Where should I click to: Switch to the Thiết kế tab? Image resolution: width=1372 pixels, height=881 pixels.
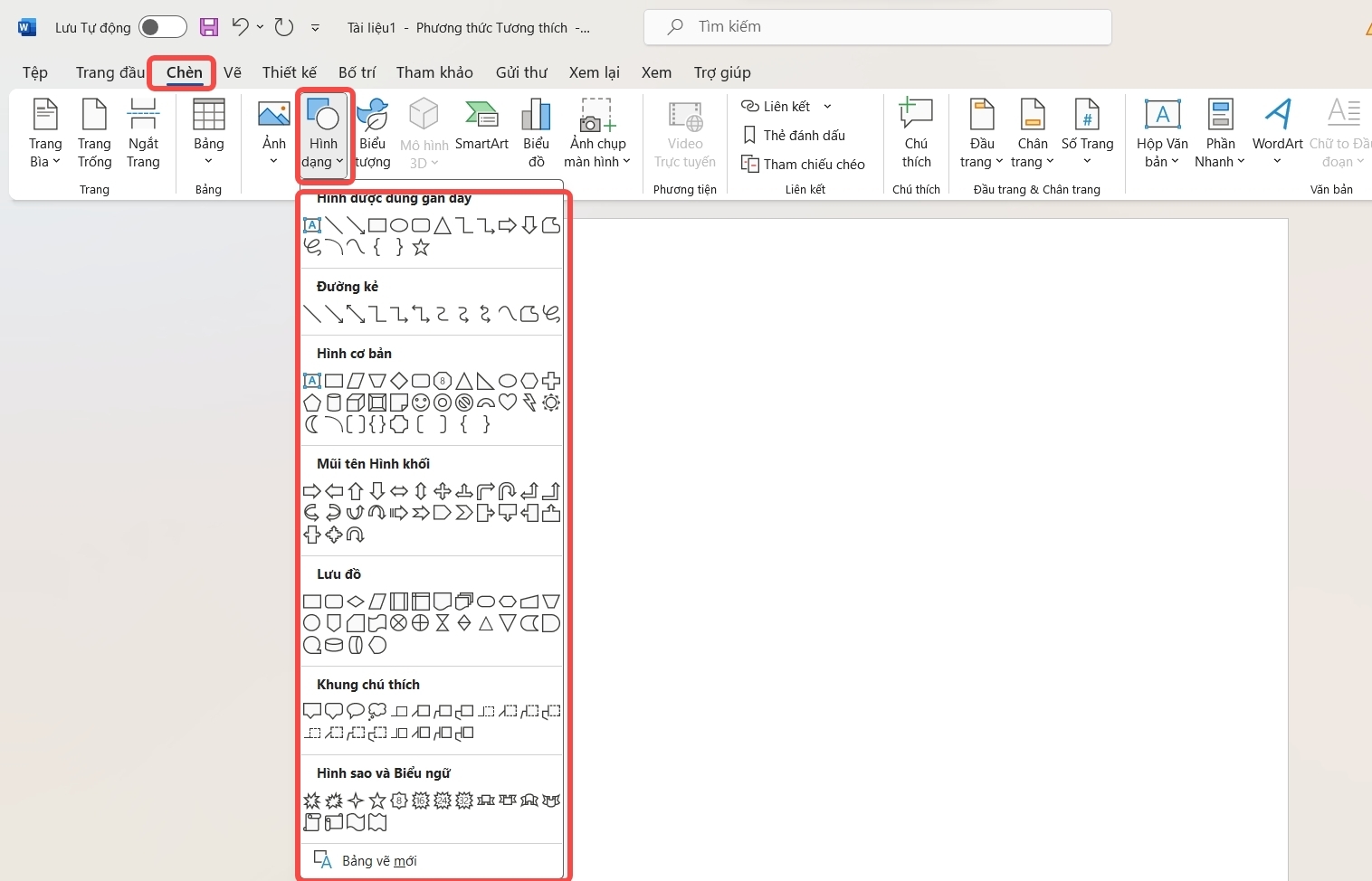click(x=290, y=72)
